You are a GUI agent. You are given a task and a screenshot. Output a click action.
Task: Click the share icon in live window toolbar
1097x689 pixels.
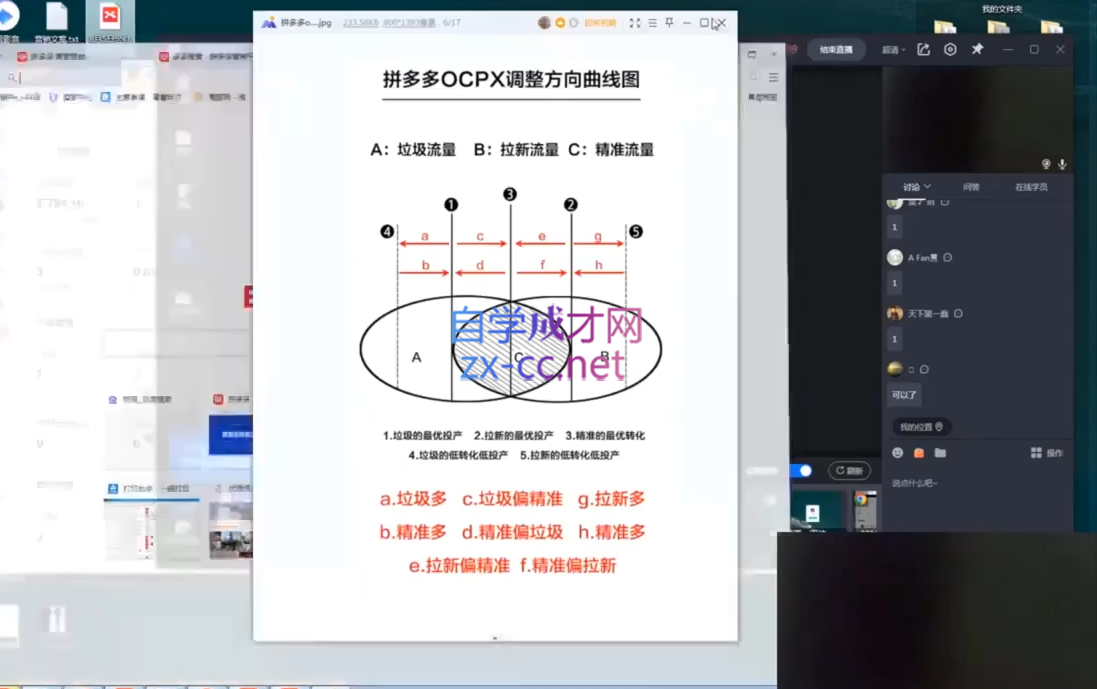[923, 50]
